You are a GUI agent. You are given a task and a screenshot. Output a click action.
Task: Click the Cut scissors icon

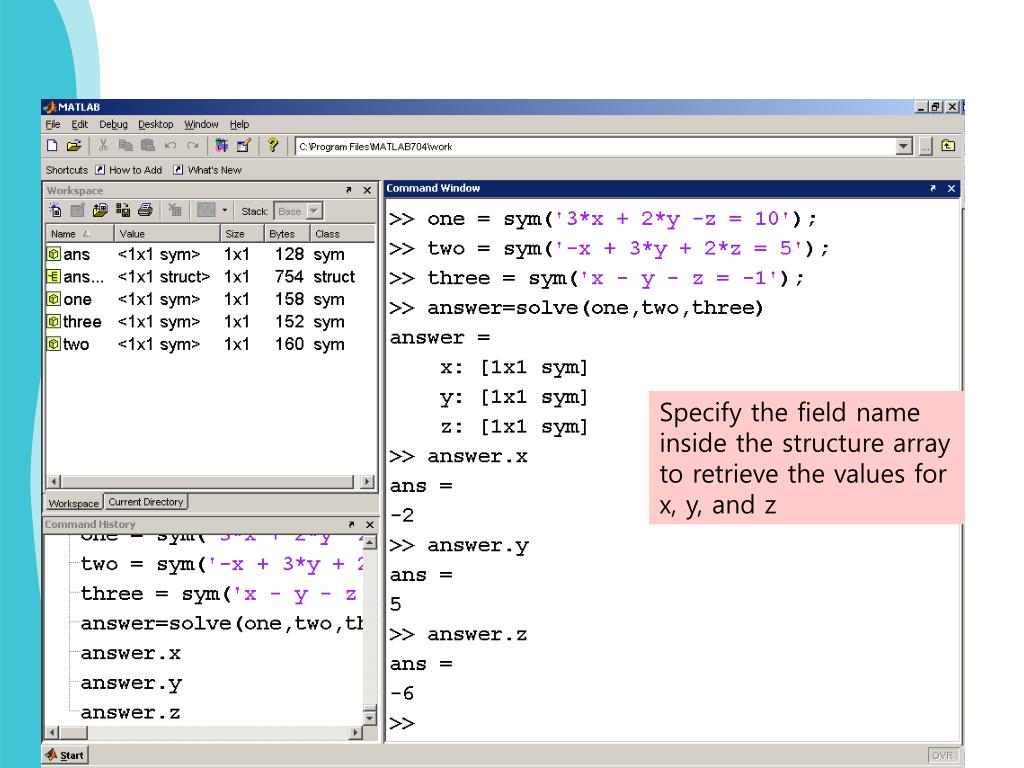103,146
